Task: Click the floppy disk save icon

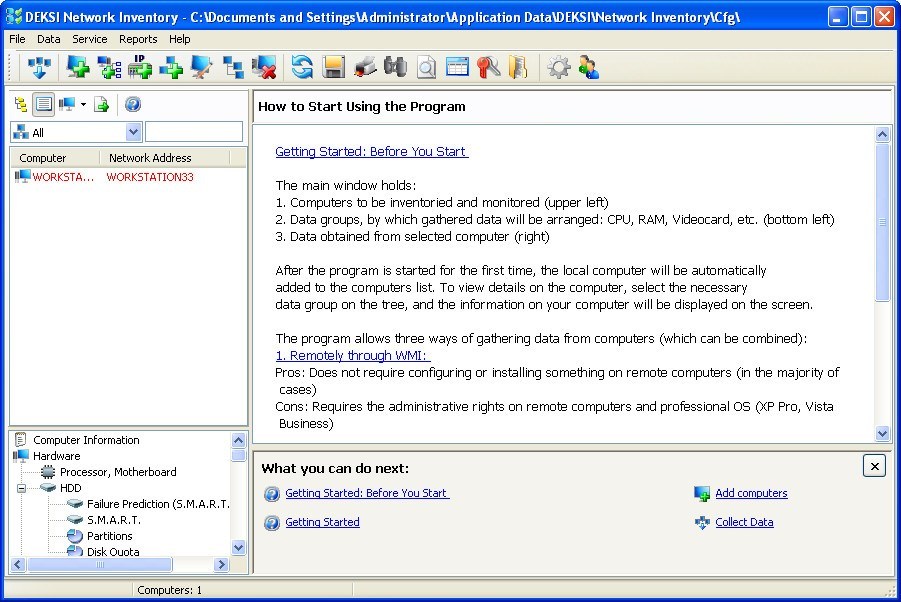Action: pyautogui.click(x=333, y=68)
